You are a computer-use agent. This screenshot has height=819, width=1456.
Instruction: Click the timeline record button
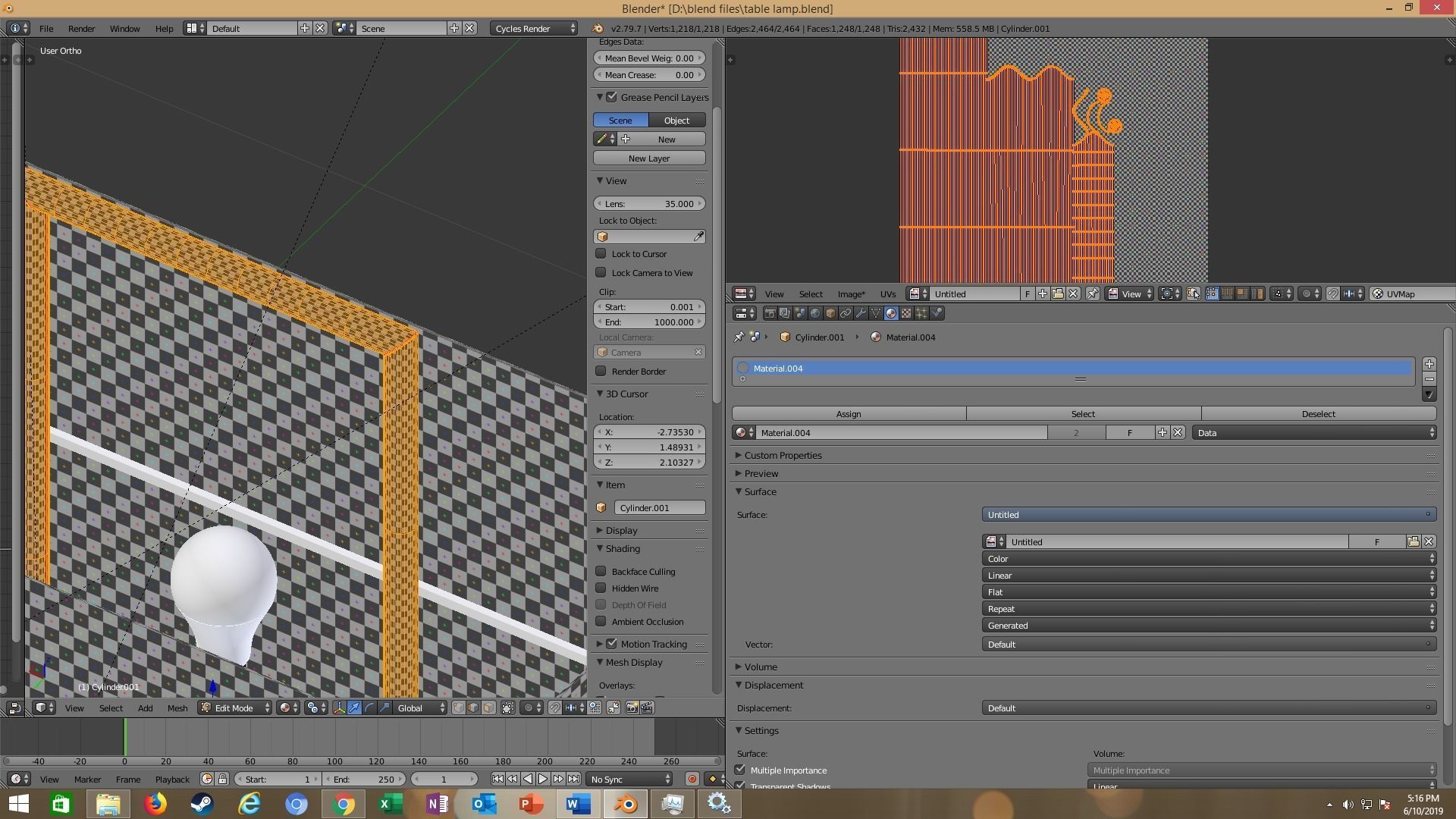692,779
